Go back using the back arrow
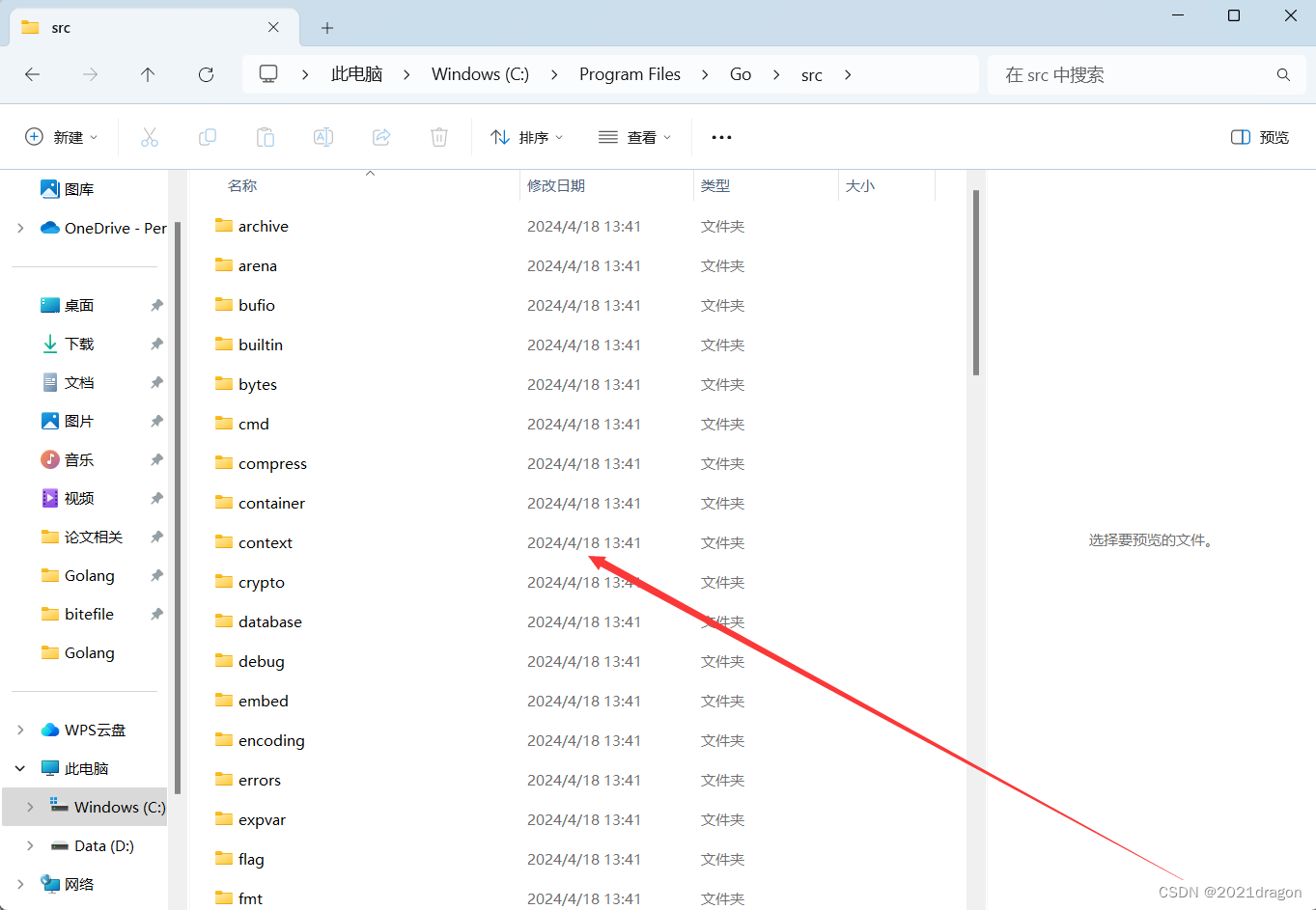This screenshot has height=910, width=1316. [x=33, y=74]
